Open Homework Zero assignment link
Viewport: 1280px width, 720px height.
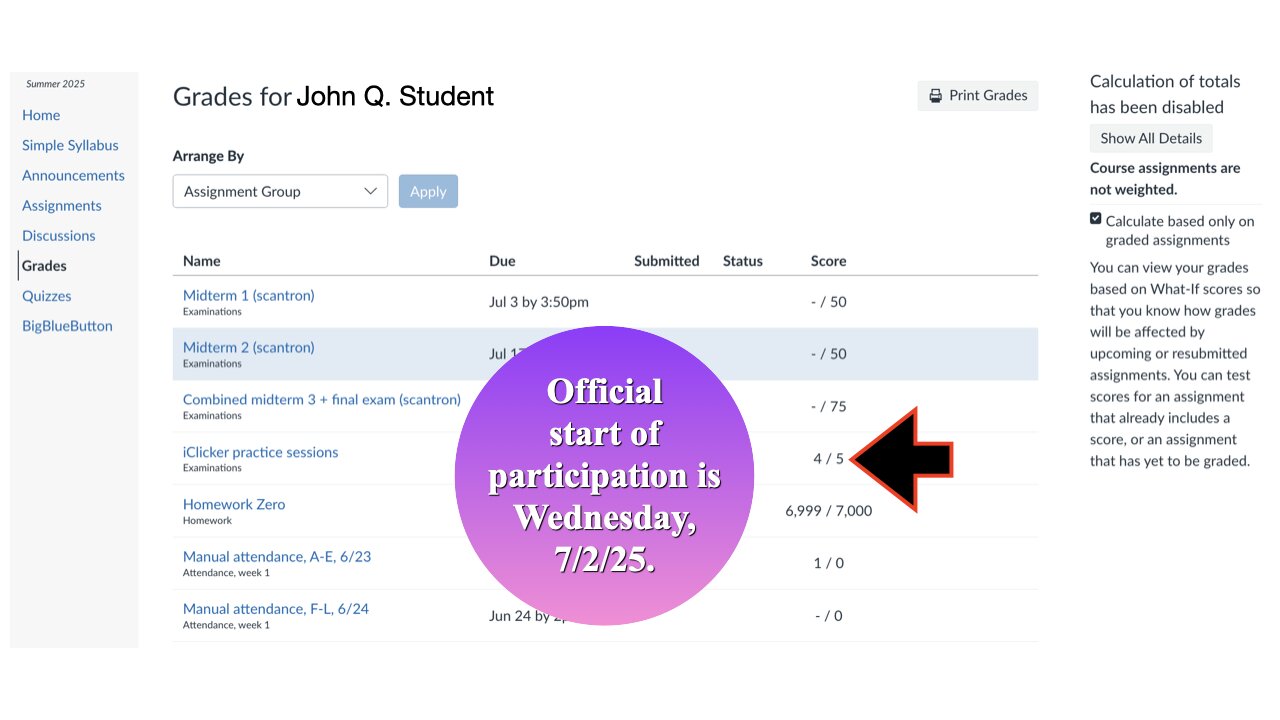[x=234, y=504]
